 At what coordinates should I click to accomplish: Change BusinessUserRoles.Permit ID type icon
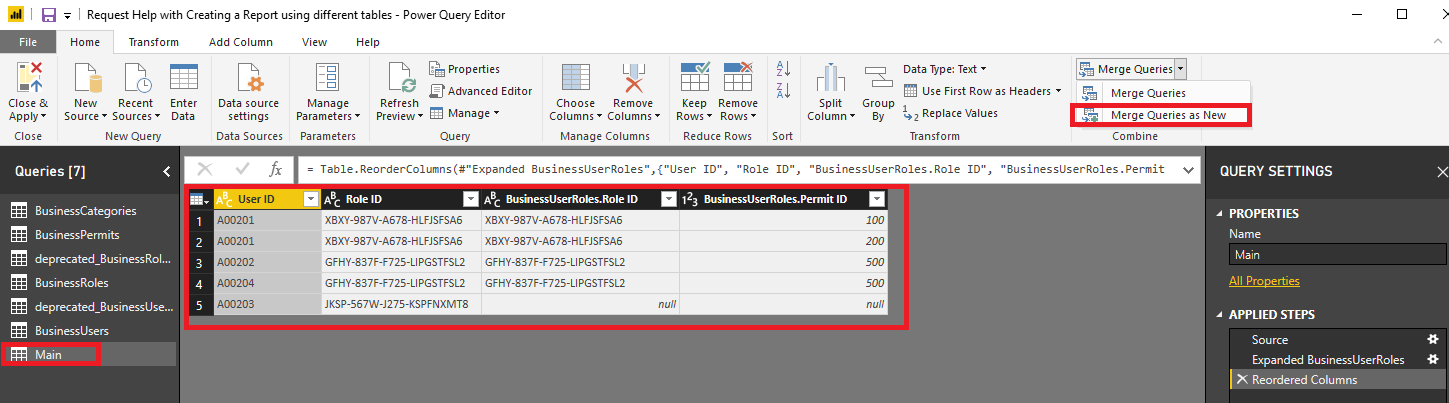[x=690, y=199]
